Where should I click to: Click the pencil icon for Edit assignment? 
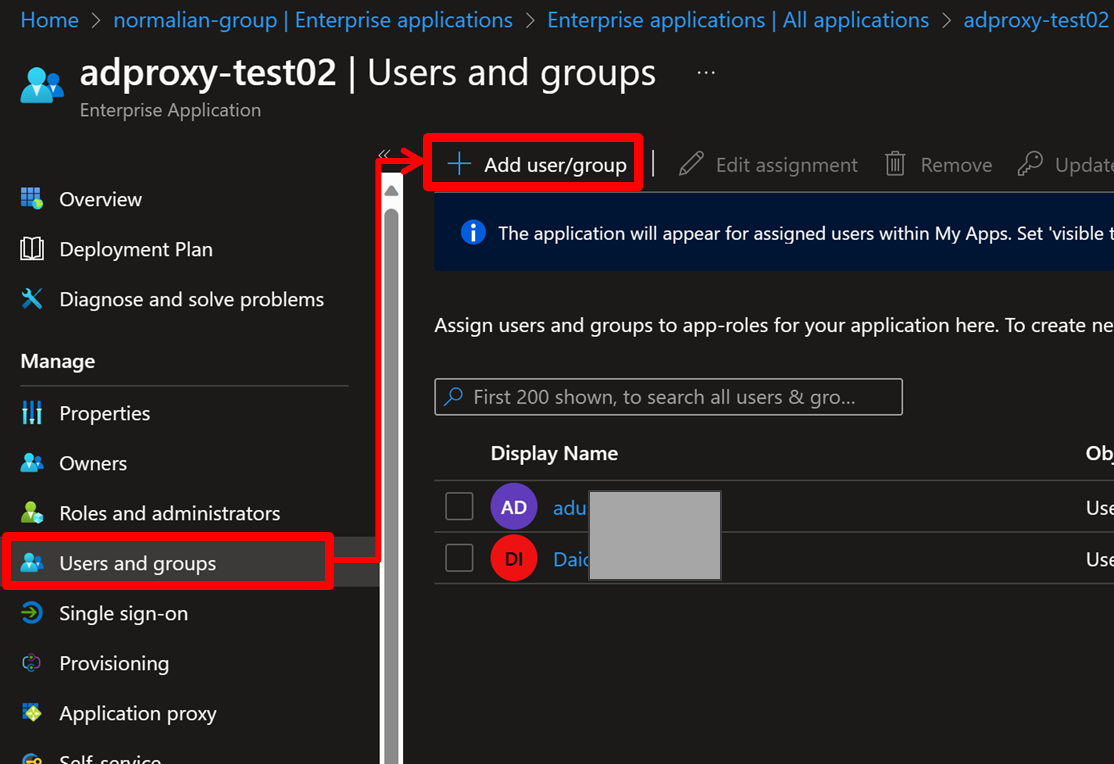coord(691,164)
